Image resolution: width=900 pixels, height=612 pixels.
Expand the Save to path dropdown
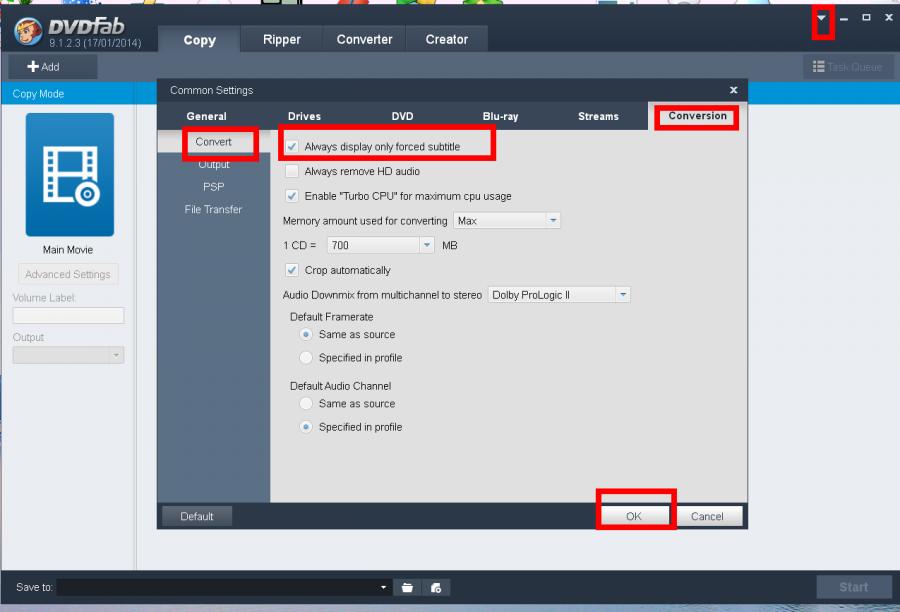[x=383, y=587]
